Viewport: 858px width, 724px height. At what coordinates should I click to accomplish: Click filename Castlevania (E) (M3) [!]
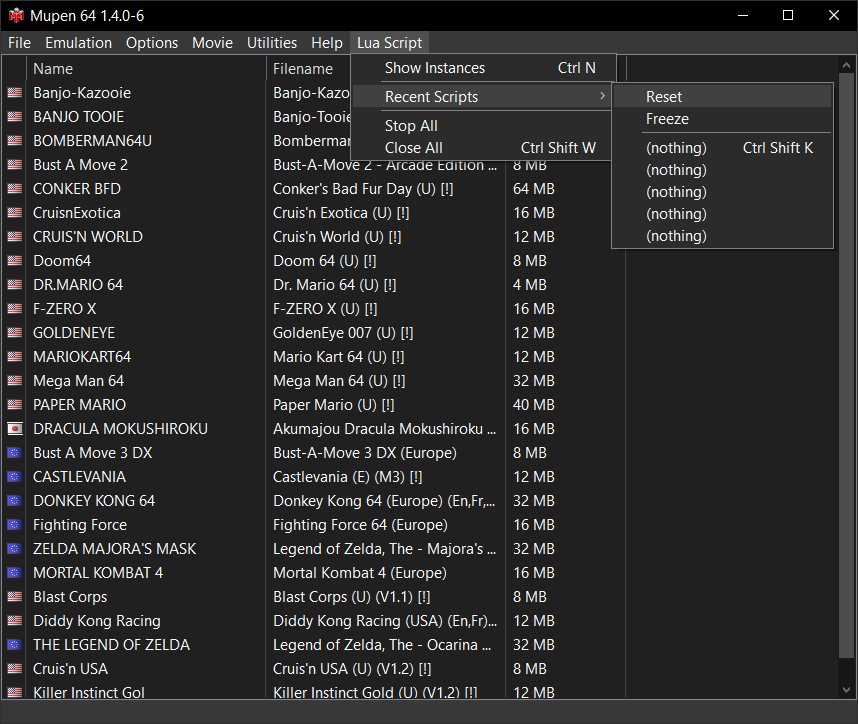[x=347, y=477]
